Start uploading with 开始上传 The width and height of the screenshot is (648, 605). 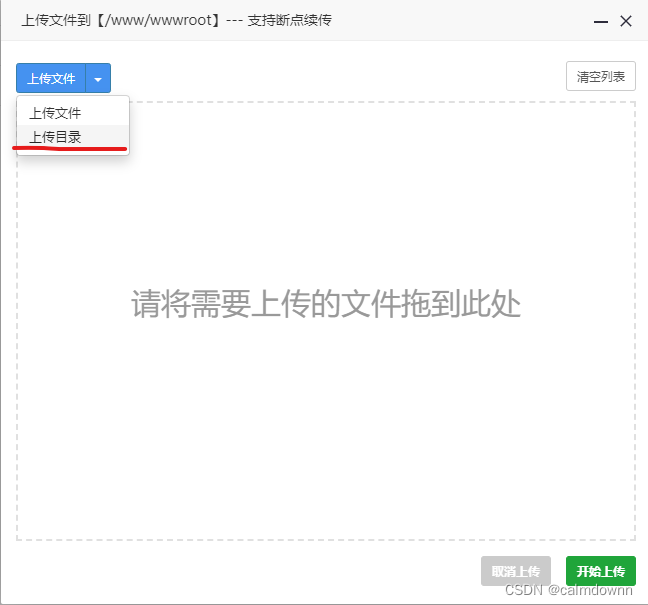(600, 571)
